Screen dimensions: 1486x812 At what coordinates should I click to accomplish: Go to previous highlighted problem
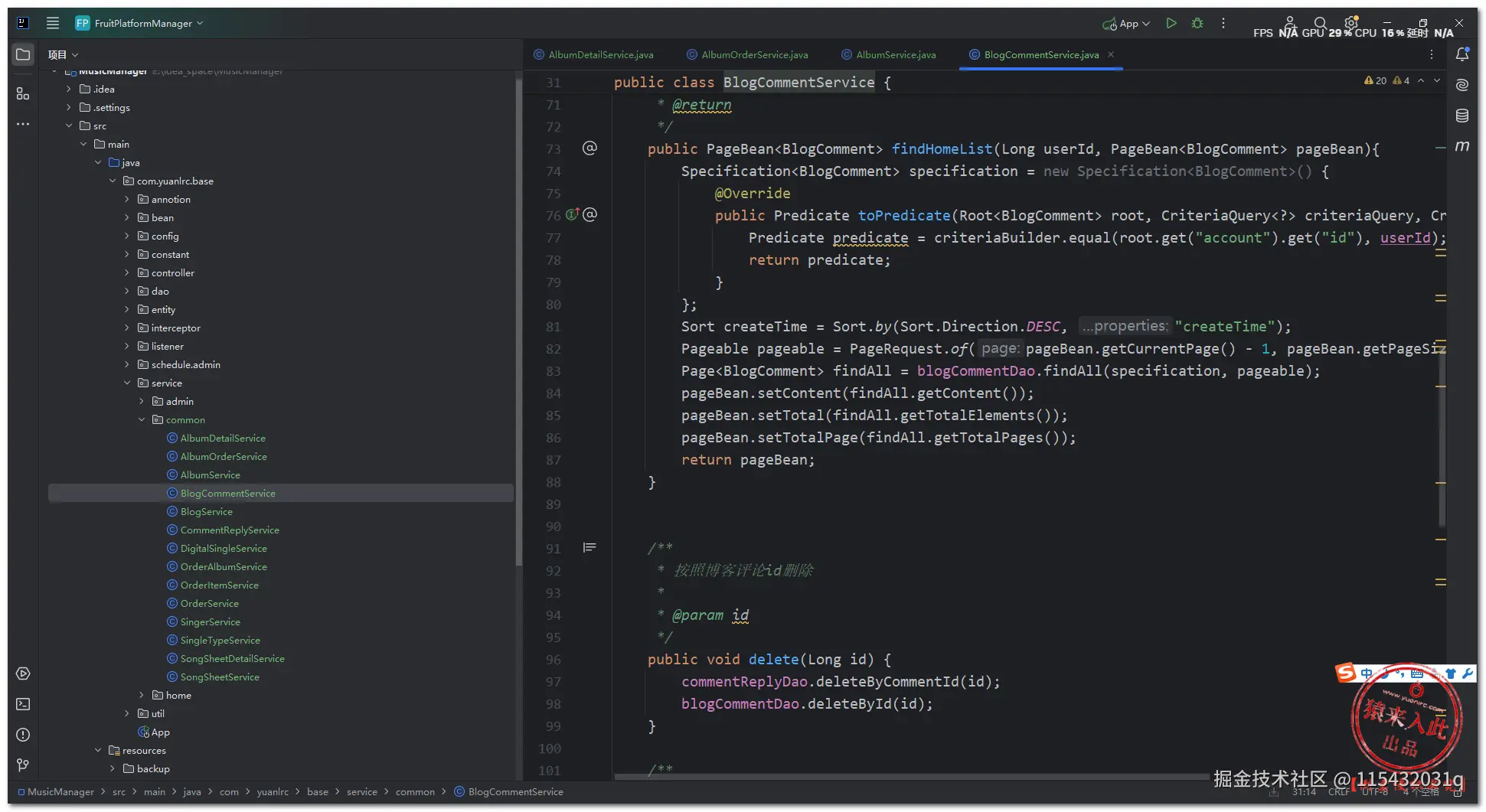click(1421, 80)
